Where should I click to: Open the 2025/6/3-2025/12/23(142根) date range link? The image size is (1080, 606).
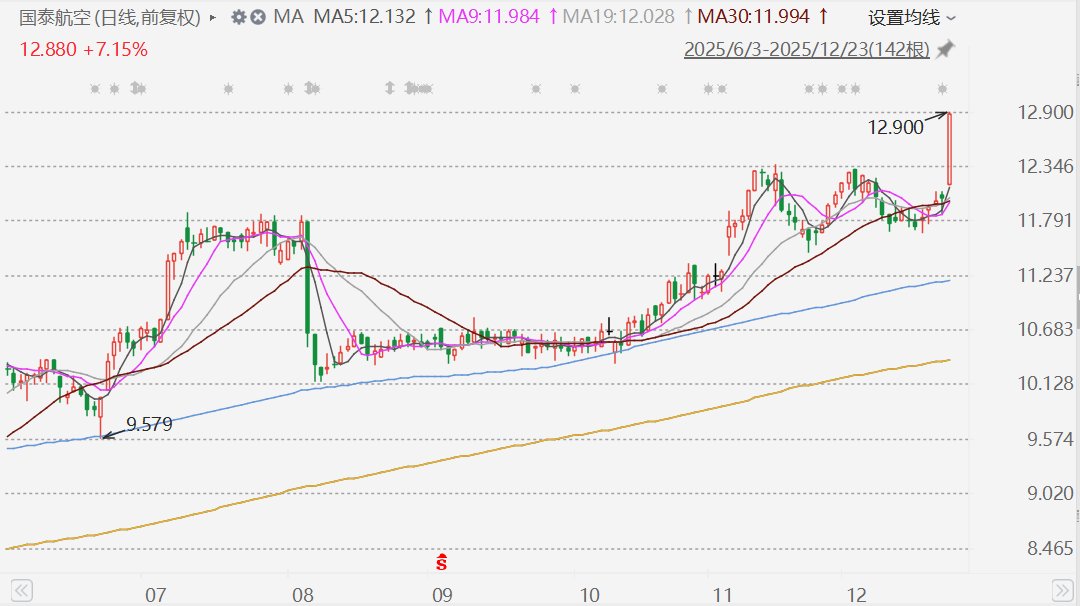click(807, 50)
